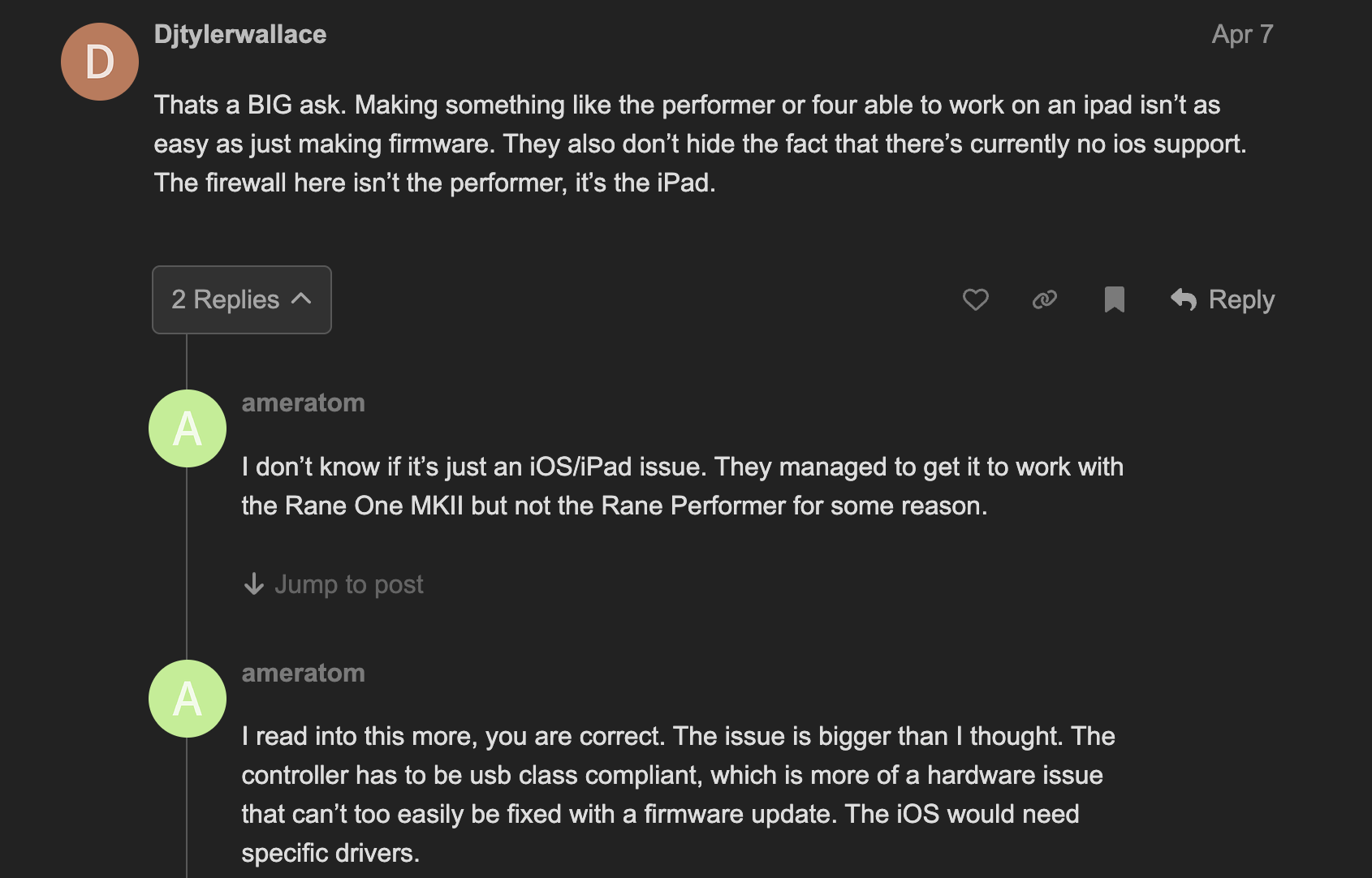Click the chevron on the 2 Replies button

pyautogui.click(x=301, y=299)
